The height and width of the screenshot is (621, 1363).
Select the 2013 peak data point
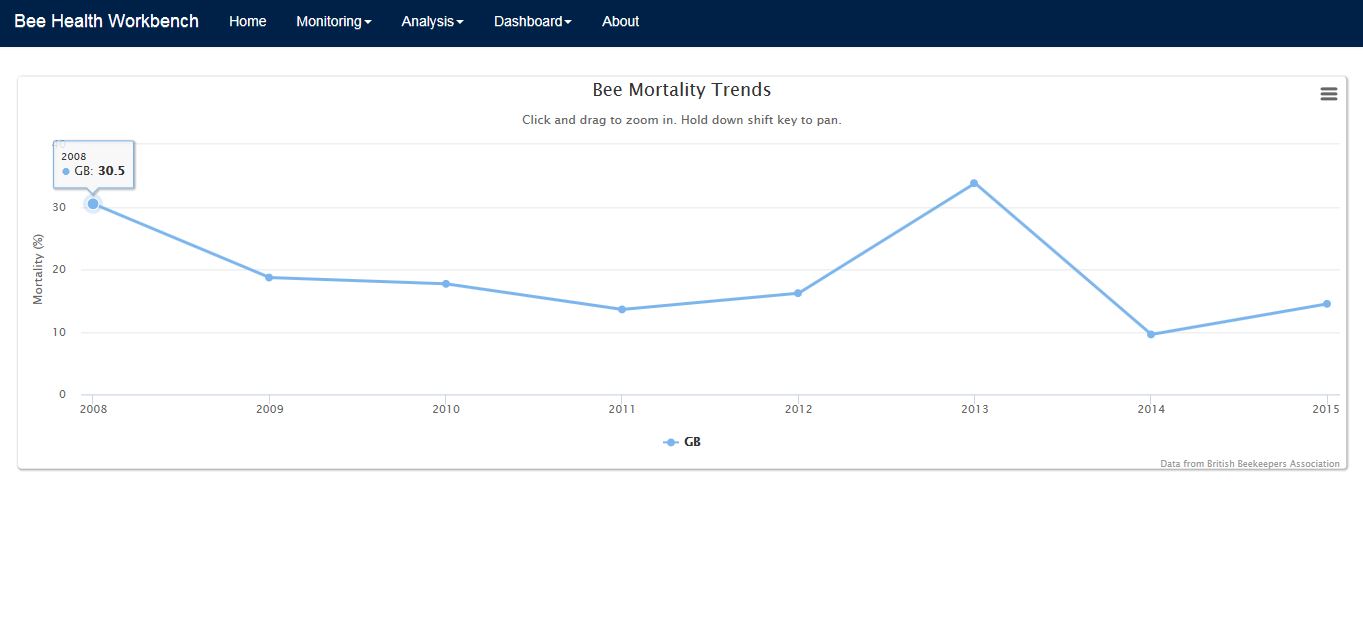pos(974,183)
